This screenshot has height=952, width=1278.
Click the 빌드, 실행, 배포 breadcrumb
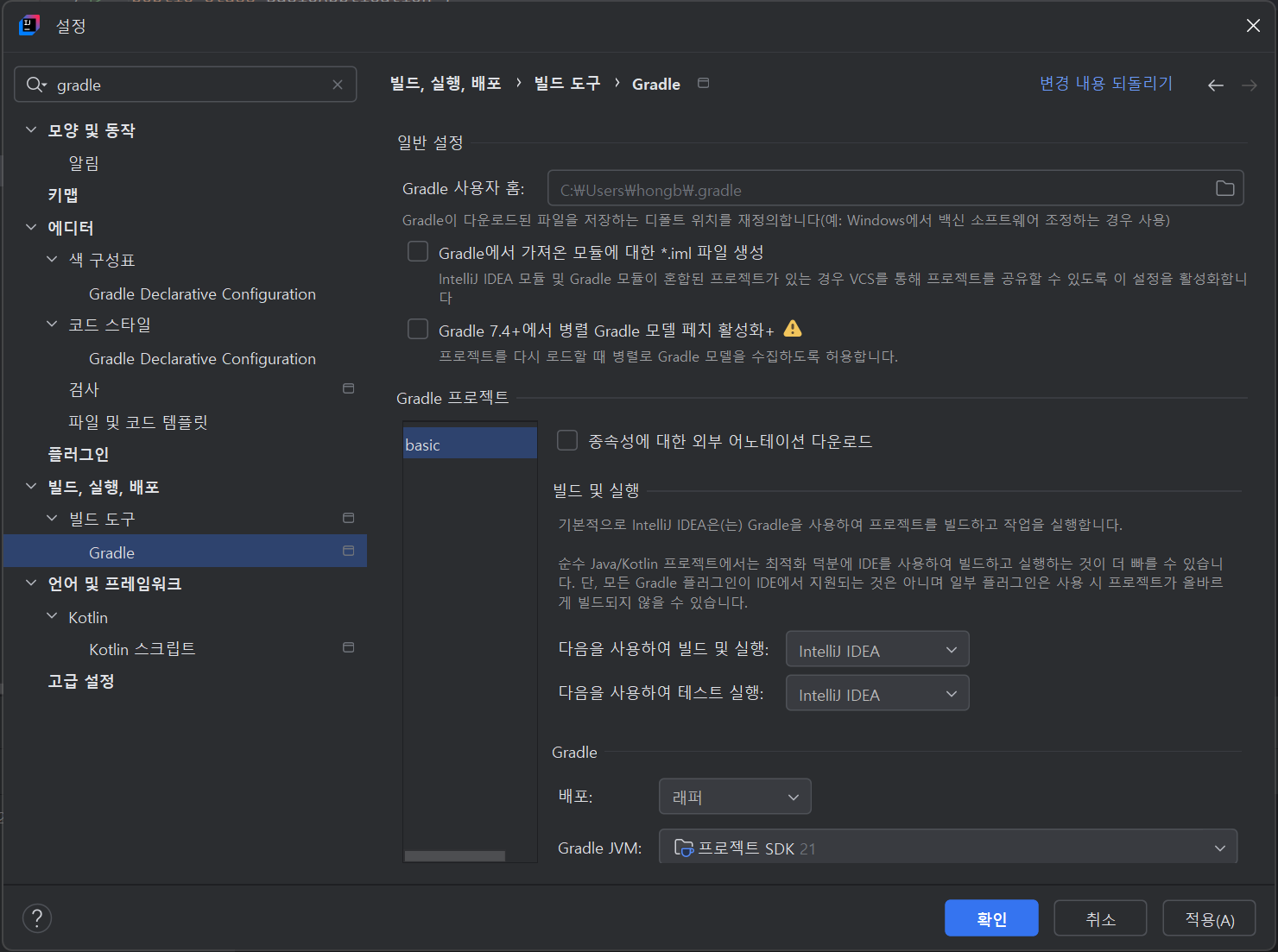click(446, 83)
